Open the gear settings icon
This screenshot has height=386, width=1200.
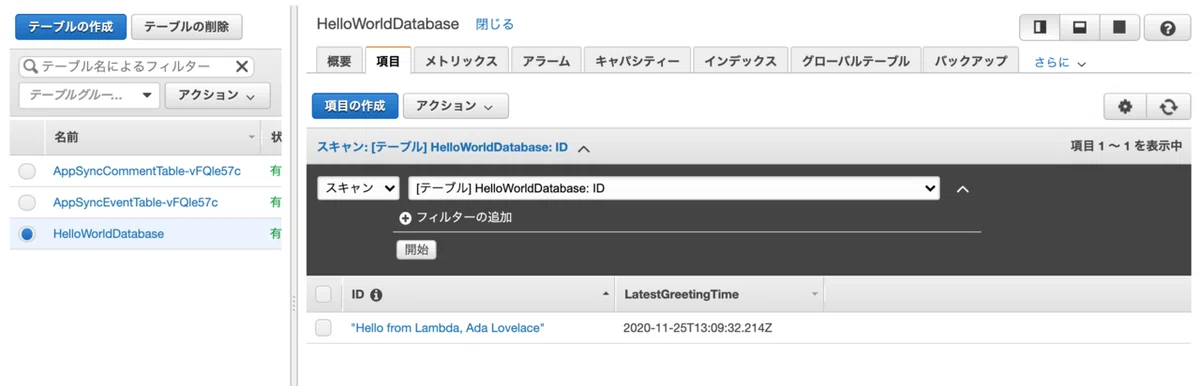pos(1125,107)
